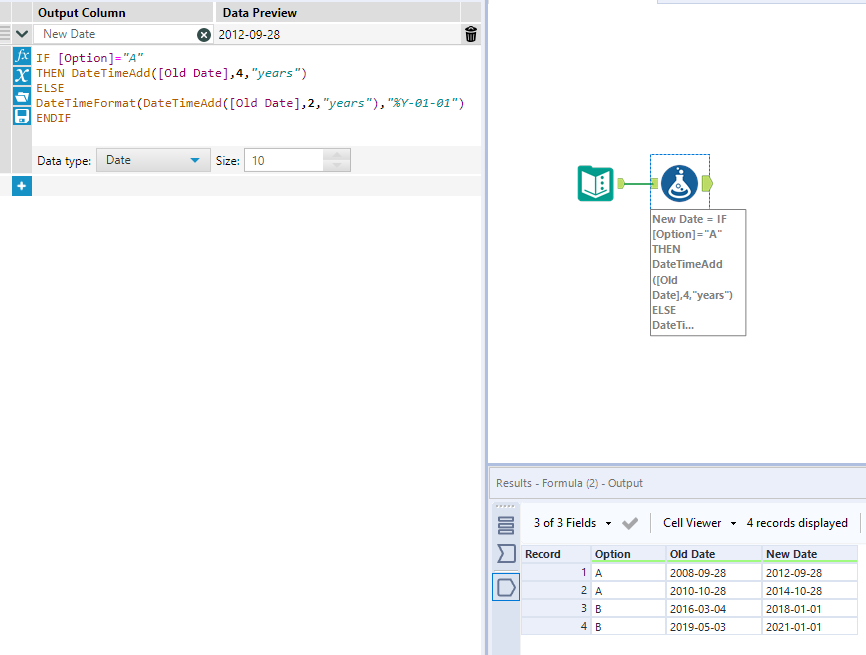Select cell 2008-09-28 in Old Date

pyautogui.click(x=713, y=573)
